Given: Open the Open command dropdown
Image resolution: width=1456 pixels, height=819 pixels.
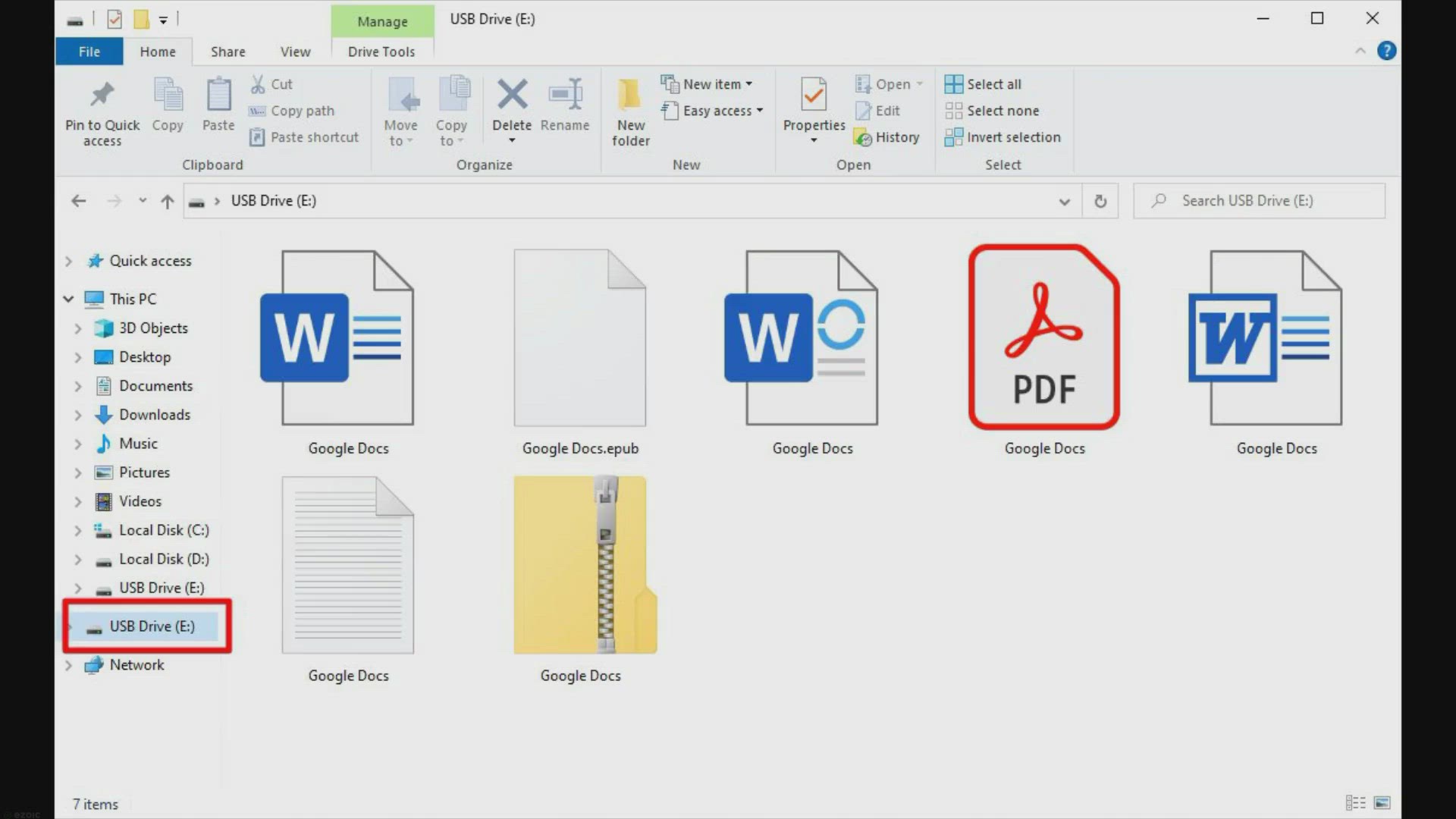Looking at the screenshot, I should click(920, 84).
